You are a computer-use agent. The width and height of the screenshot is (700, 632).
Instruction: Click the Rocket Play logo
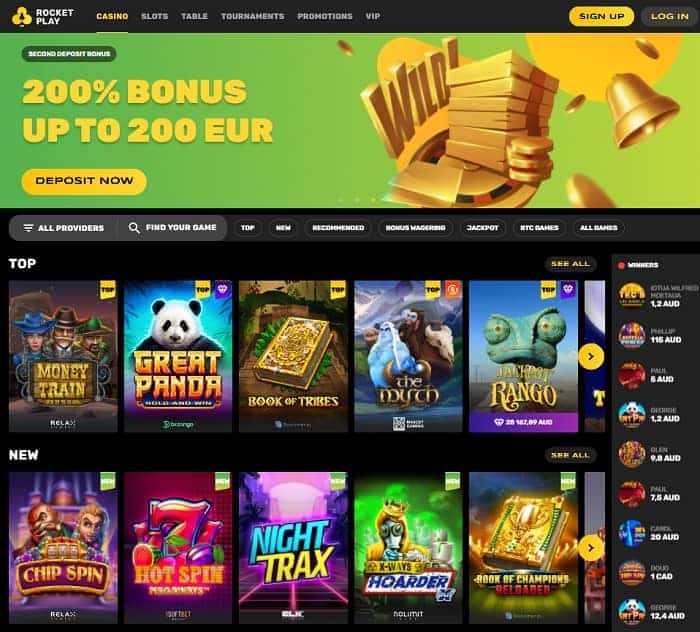(x=42, y=17)
